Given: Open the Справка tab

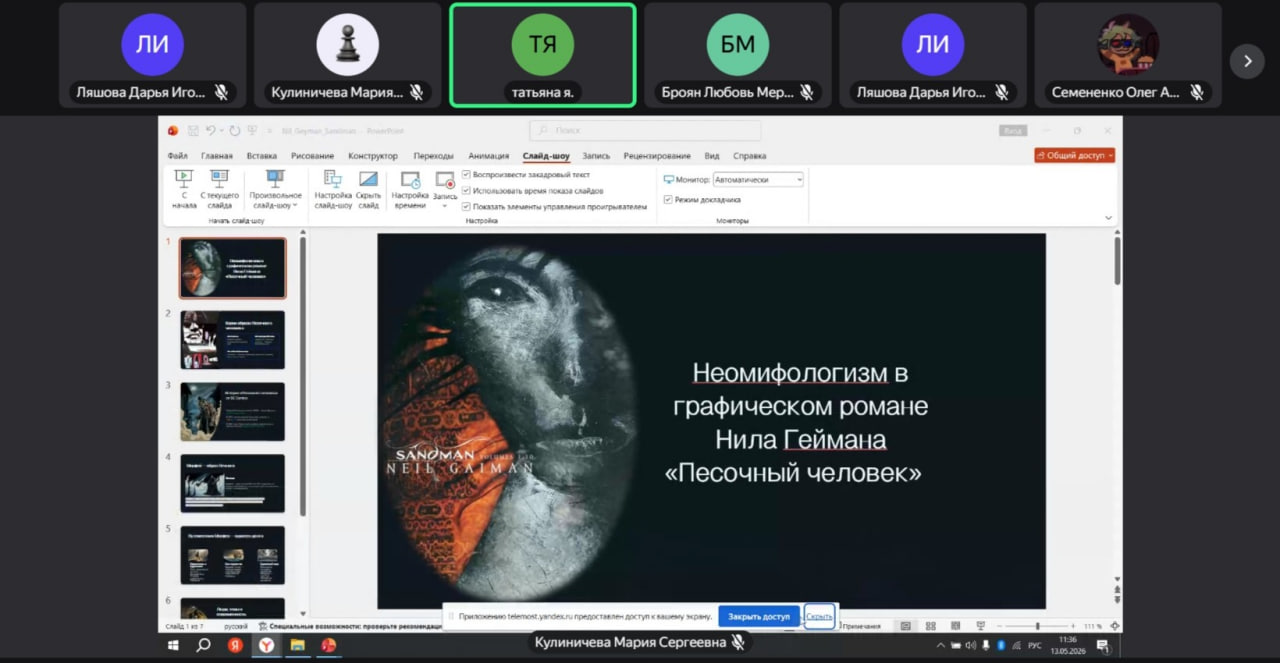Looking at the screenshot, I should pyautogui.click(x=750, y=156).
